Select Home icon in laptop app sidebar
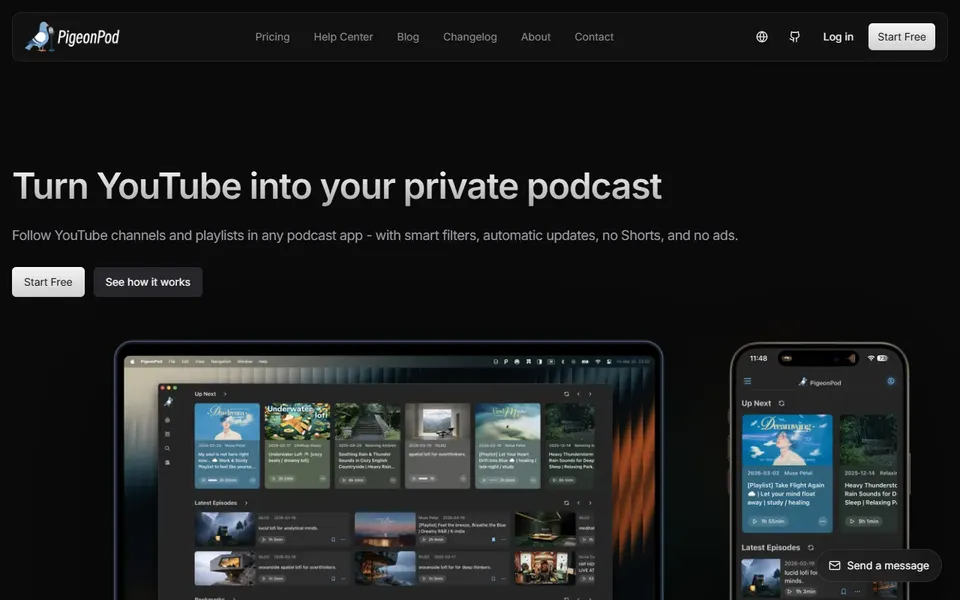The width and height of the screenshot is (960, 600). 167,420
